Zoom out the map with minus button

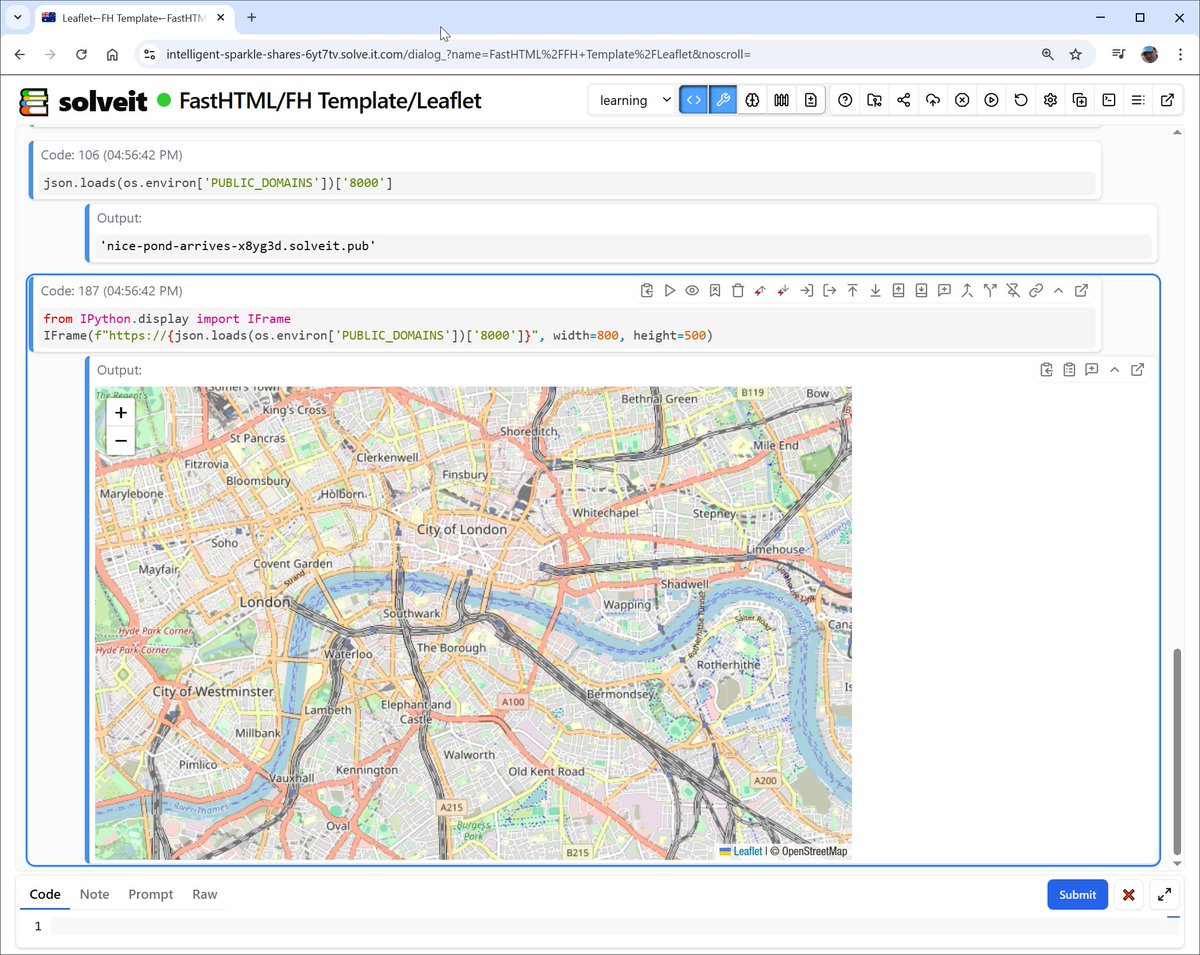pos(121,441)
